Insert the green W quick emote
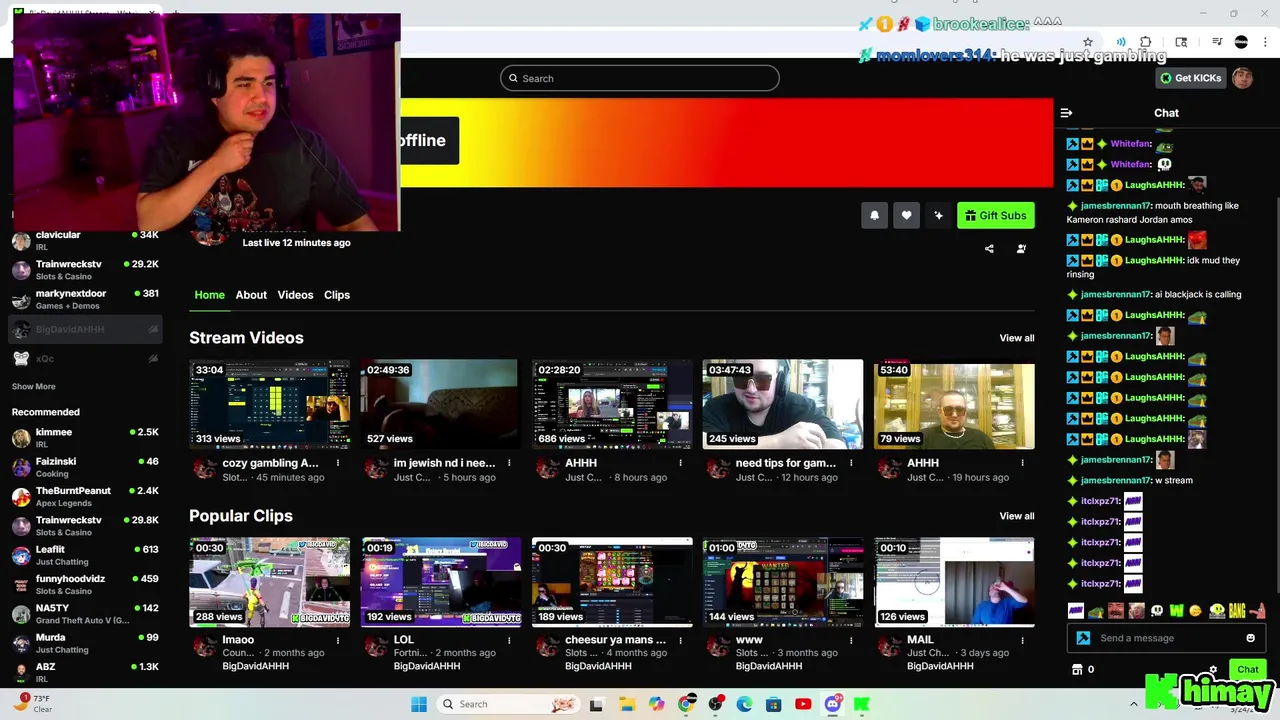Screen dimensions: 1280x720 point(1176,611)
